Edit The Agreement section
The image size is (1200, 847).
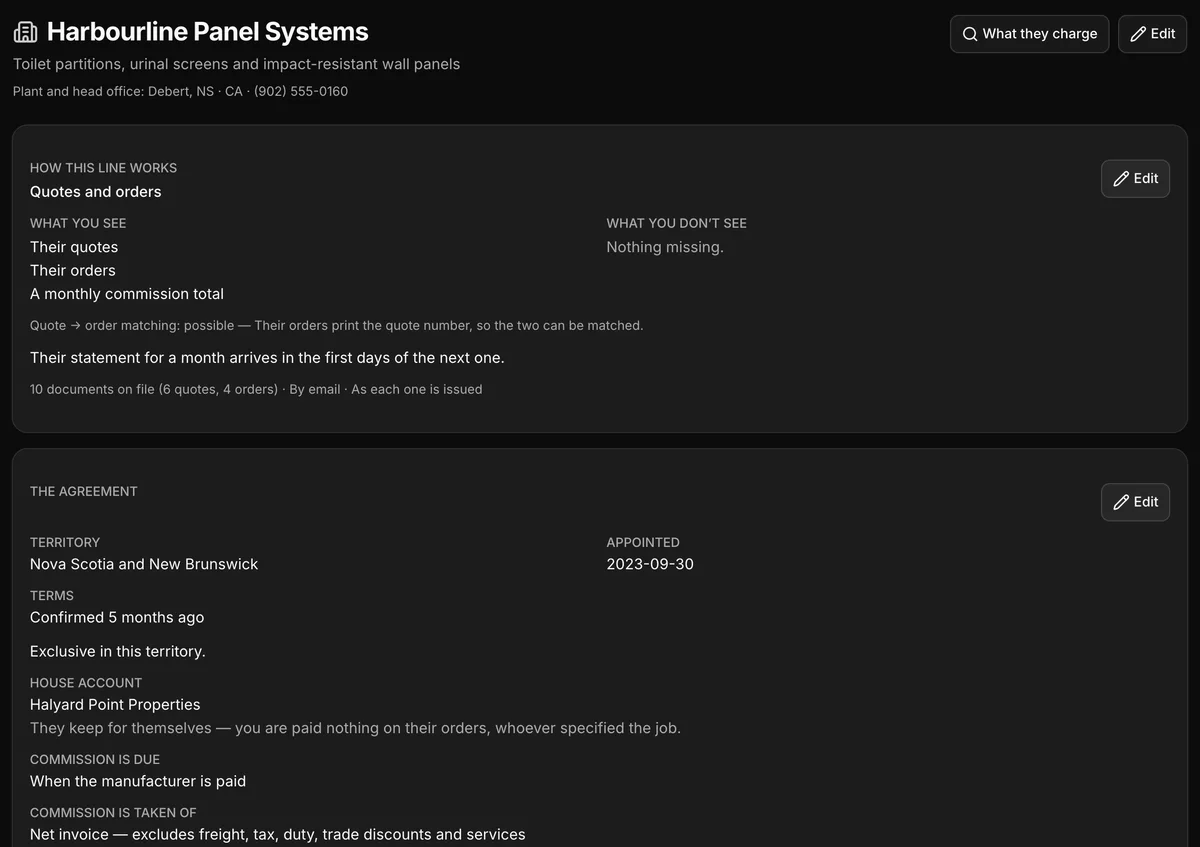point(1135,502)
